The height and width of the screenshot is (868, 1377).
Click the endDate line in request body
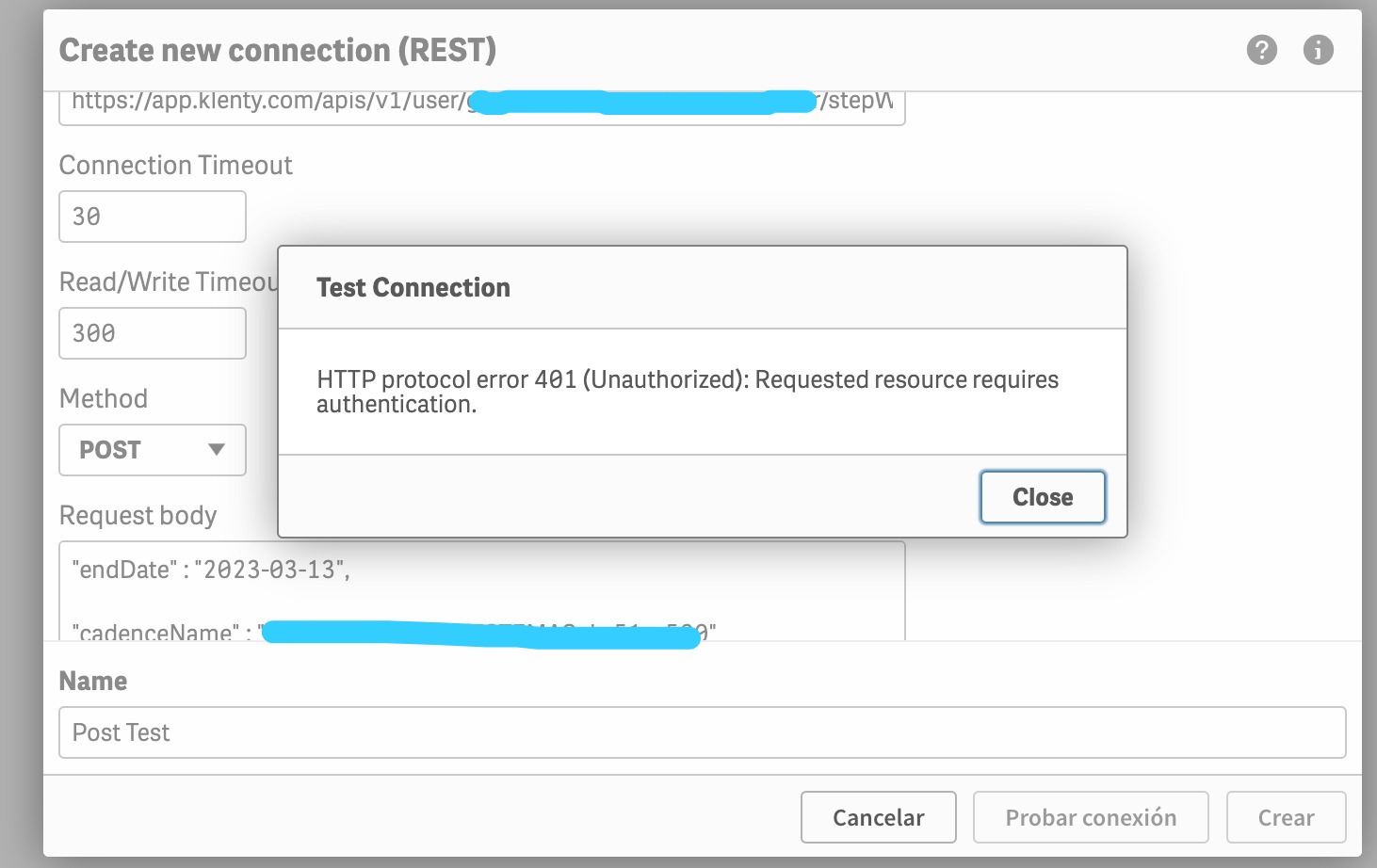[211, 570]
